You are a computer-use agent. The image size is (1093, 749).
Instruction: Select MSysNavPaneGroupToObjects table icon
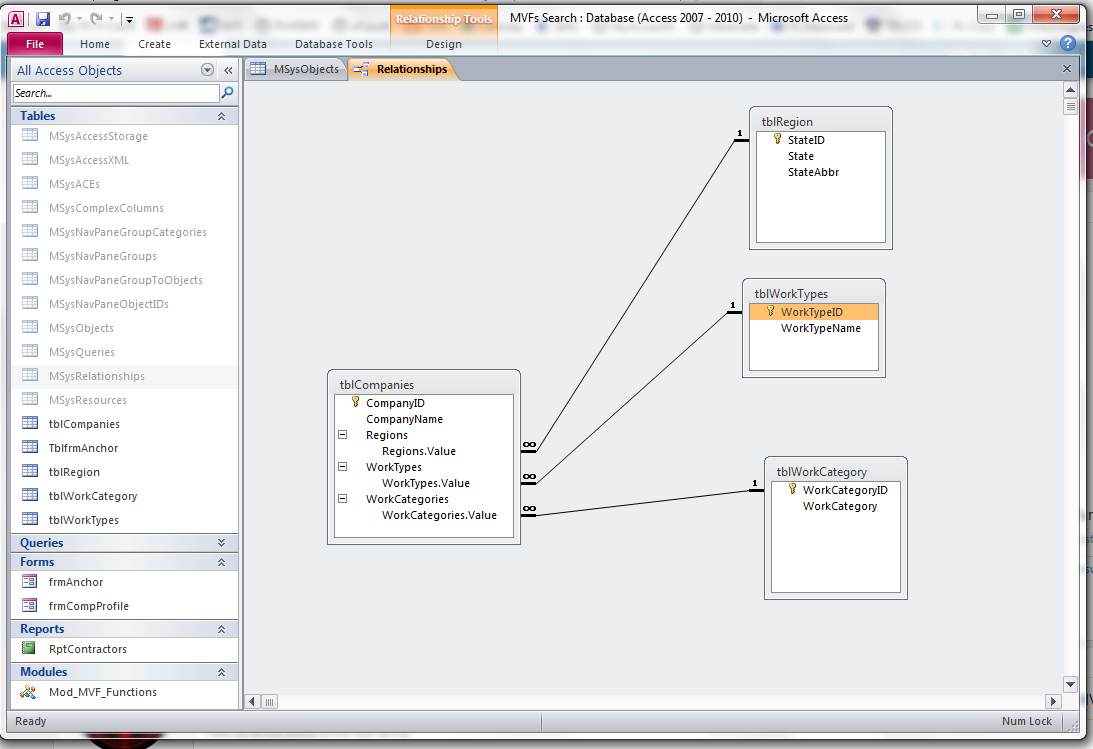point(30,279)
